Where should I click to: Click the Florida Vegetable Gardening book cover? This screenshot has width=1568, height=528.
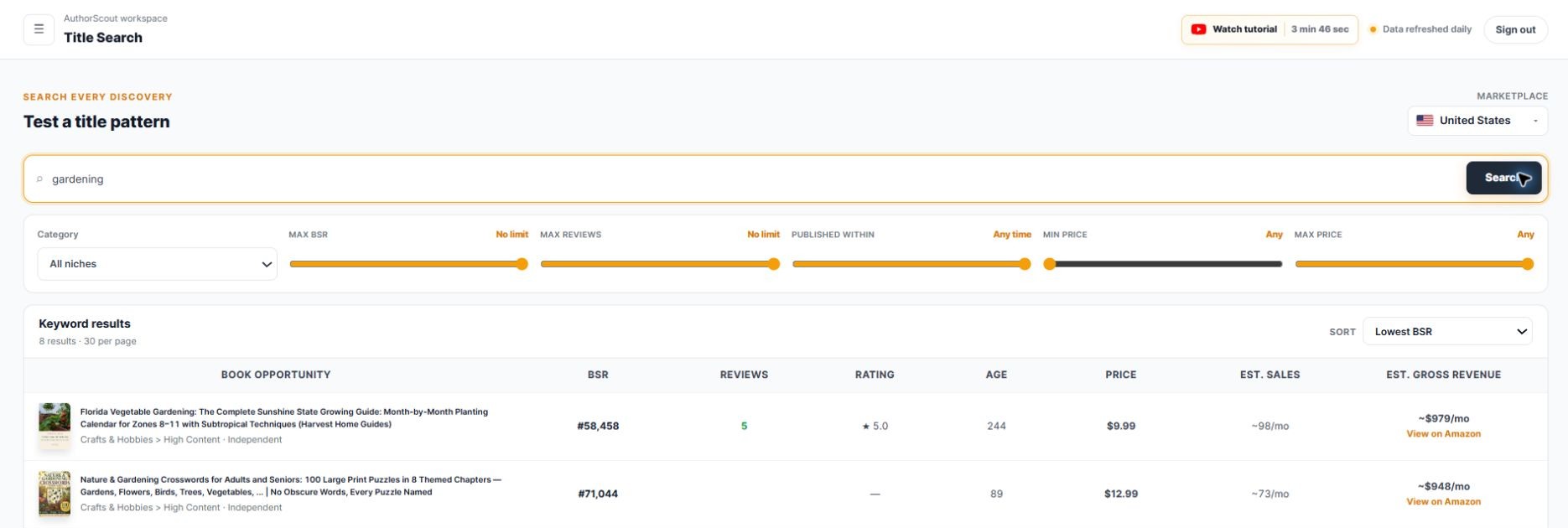pos(55,426)
